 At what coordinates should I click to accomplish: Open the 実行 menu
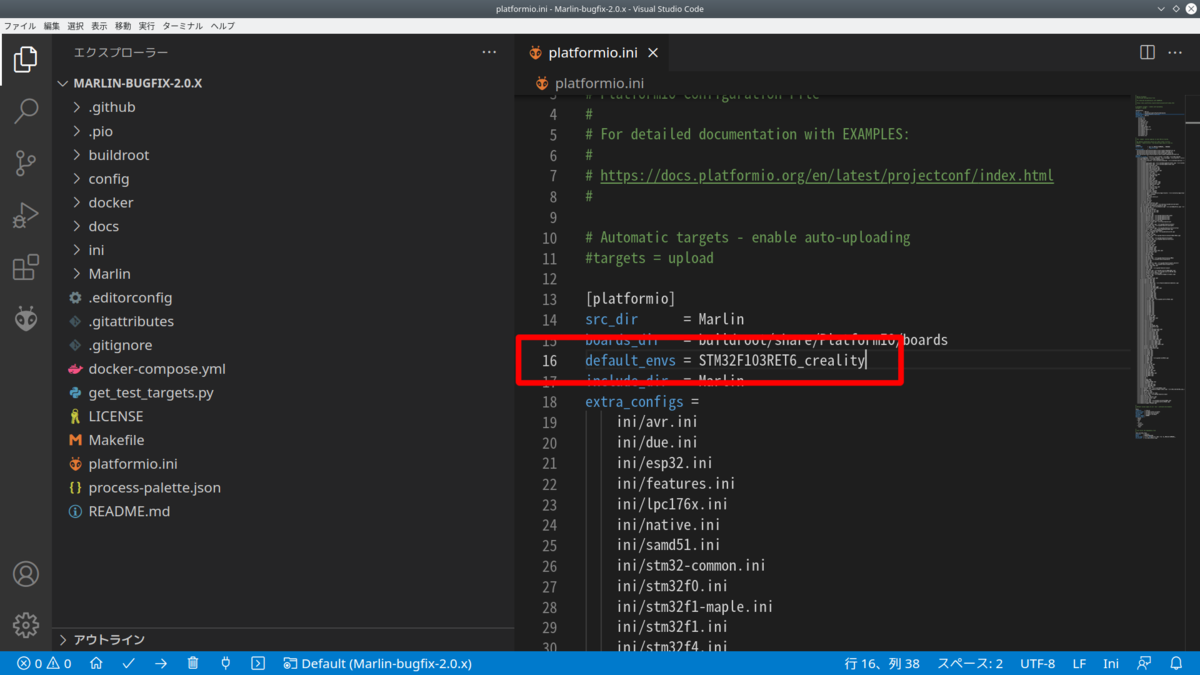coord(147,25)
